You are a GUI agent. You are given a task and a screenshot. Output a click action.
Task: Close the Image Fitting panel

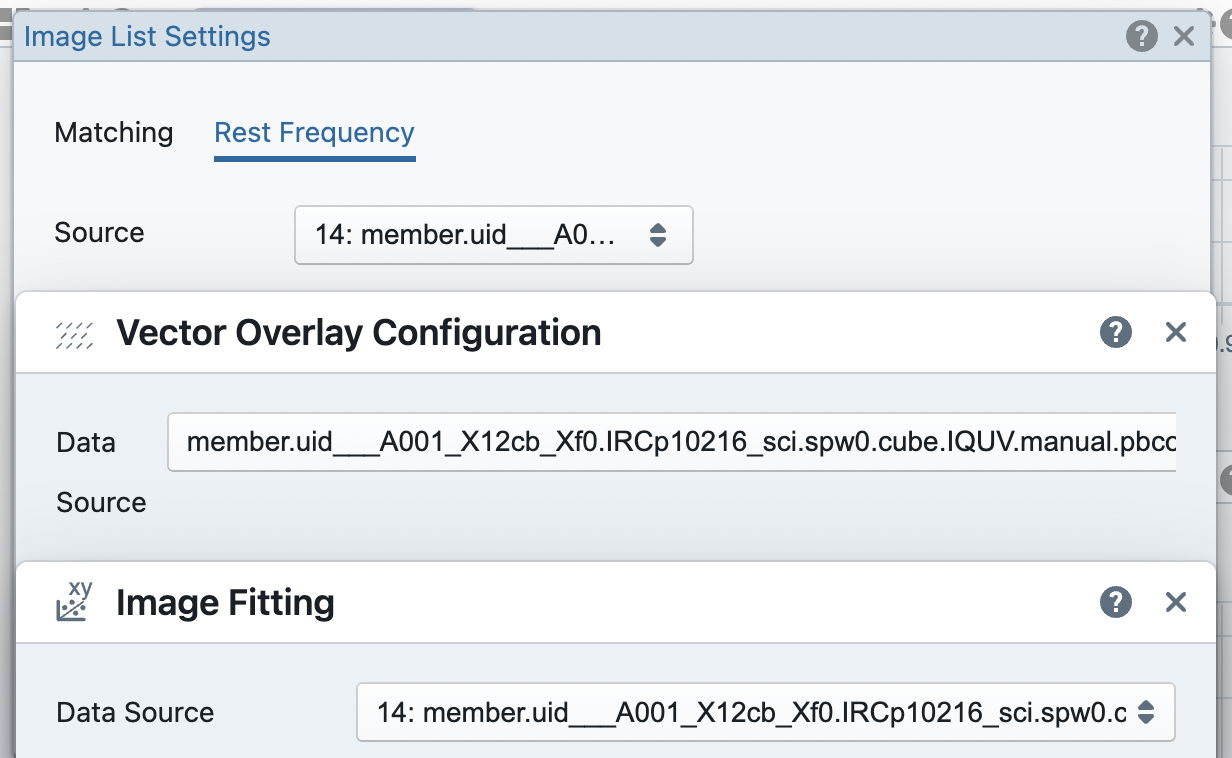(x=1175, y=601)
